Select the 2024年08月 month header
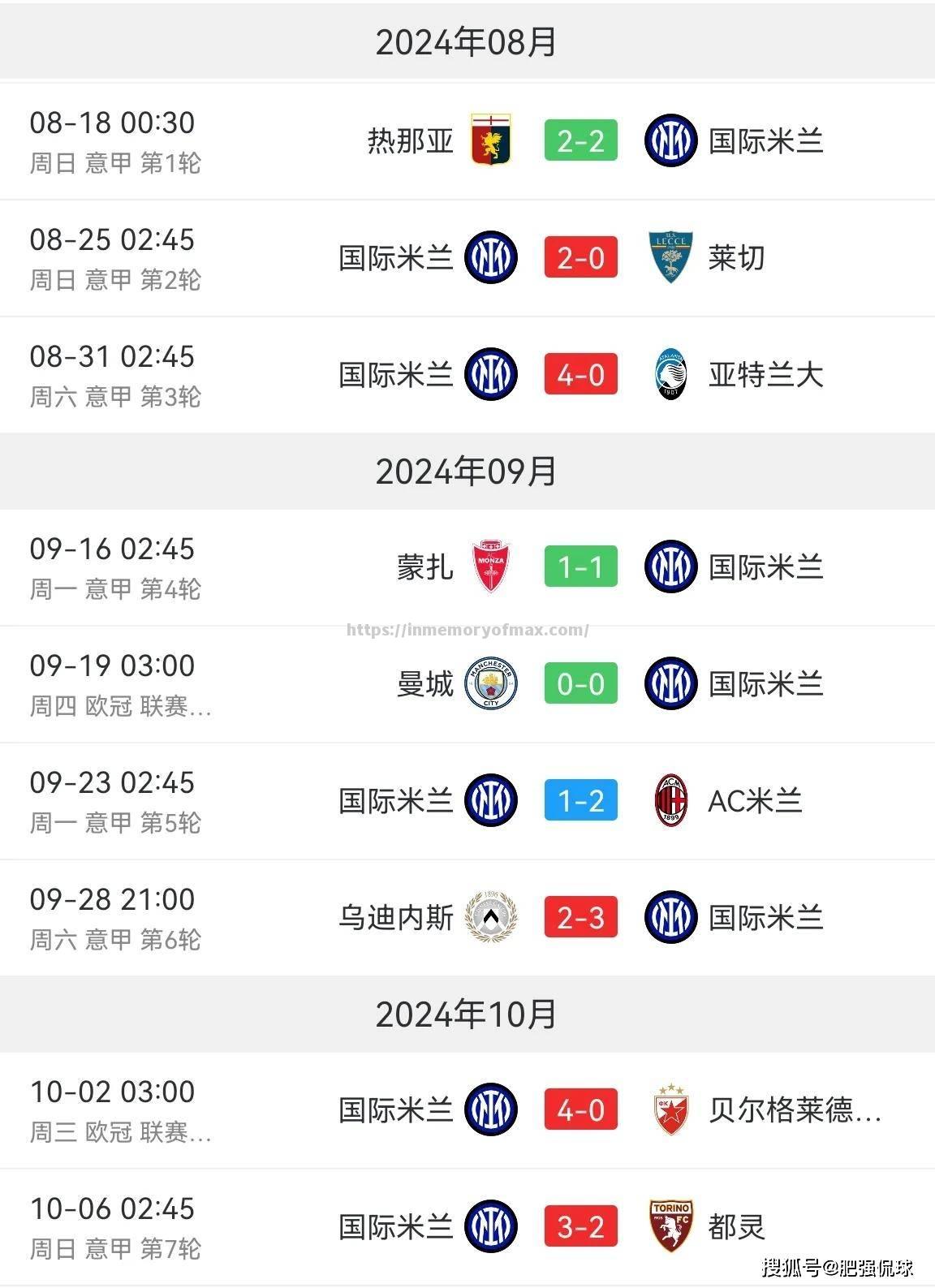Image resolution: width=935 pixels, height=1288 pixels. (x=467, y=42)
